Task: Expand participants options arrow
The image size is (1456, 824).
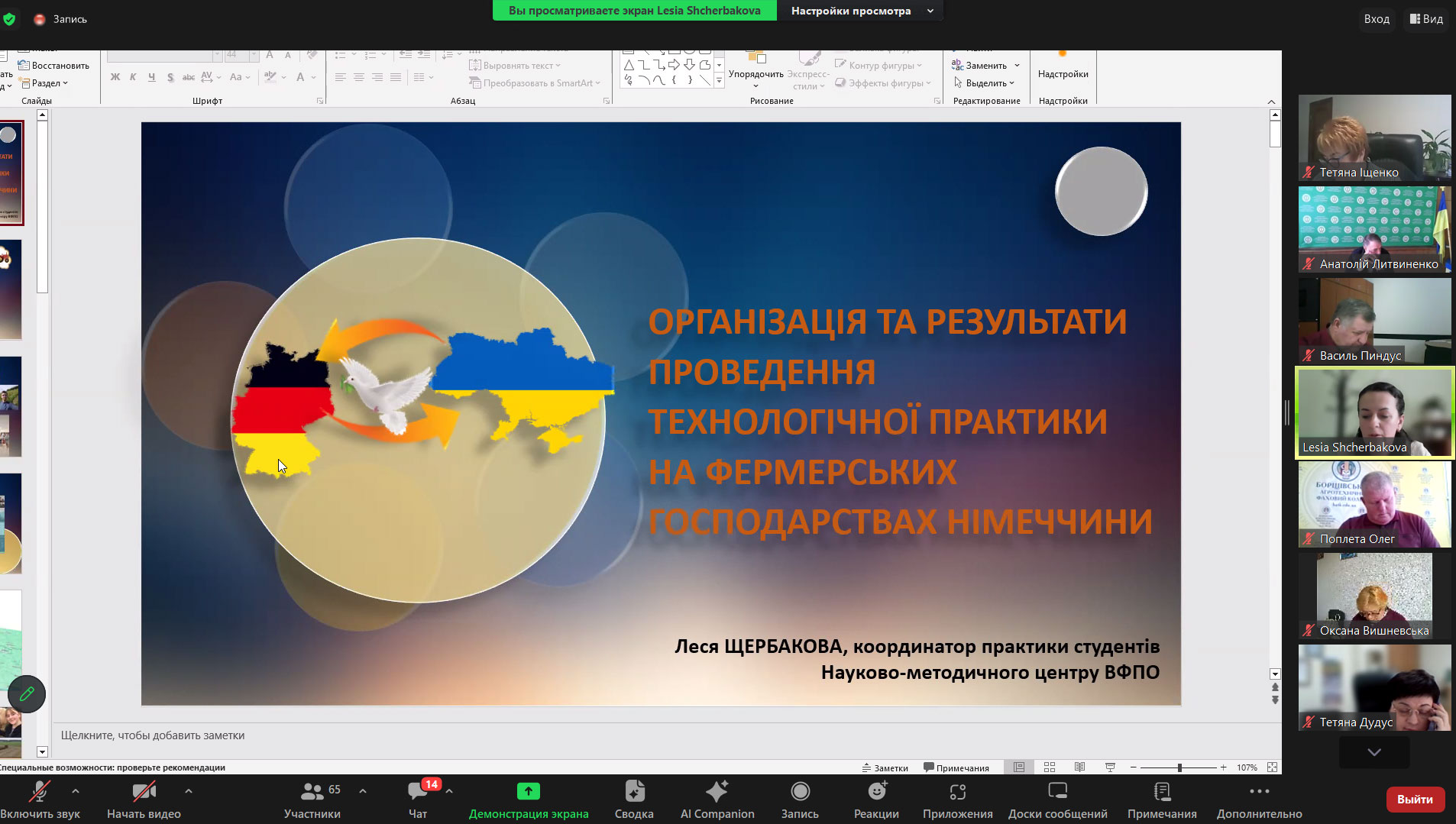Action: coord(363,791)
